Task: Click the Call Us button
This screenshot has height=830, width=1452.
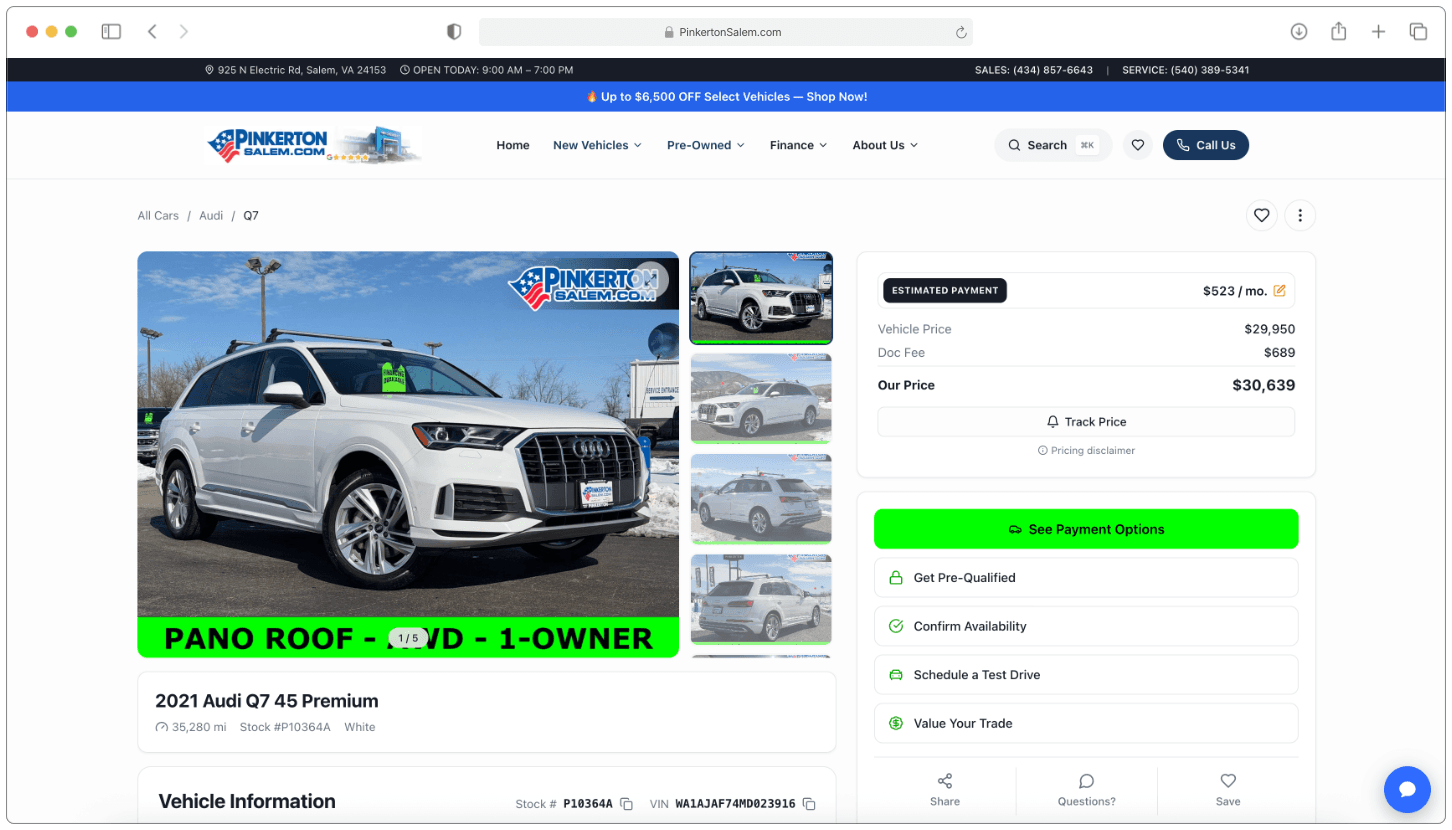Action: 1206,145
